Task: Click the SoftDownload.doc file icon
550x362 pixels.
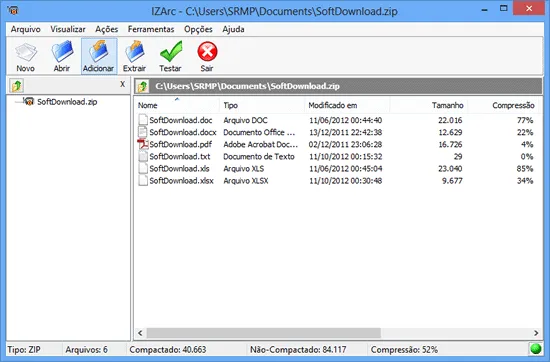Action: 143,120
